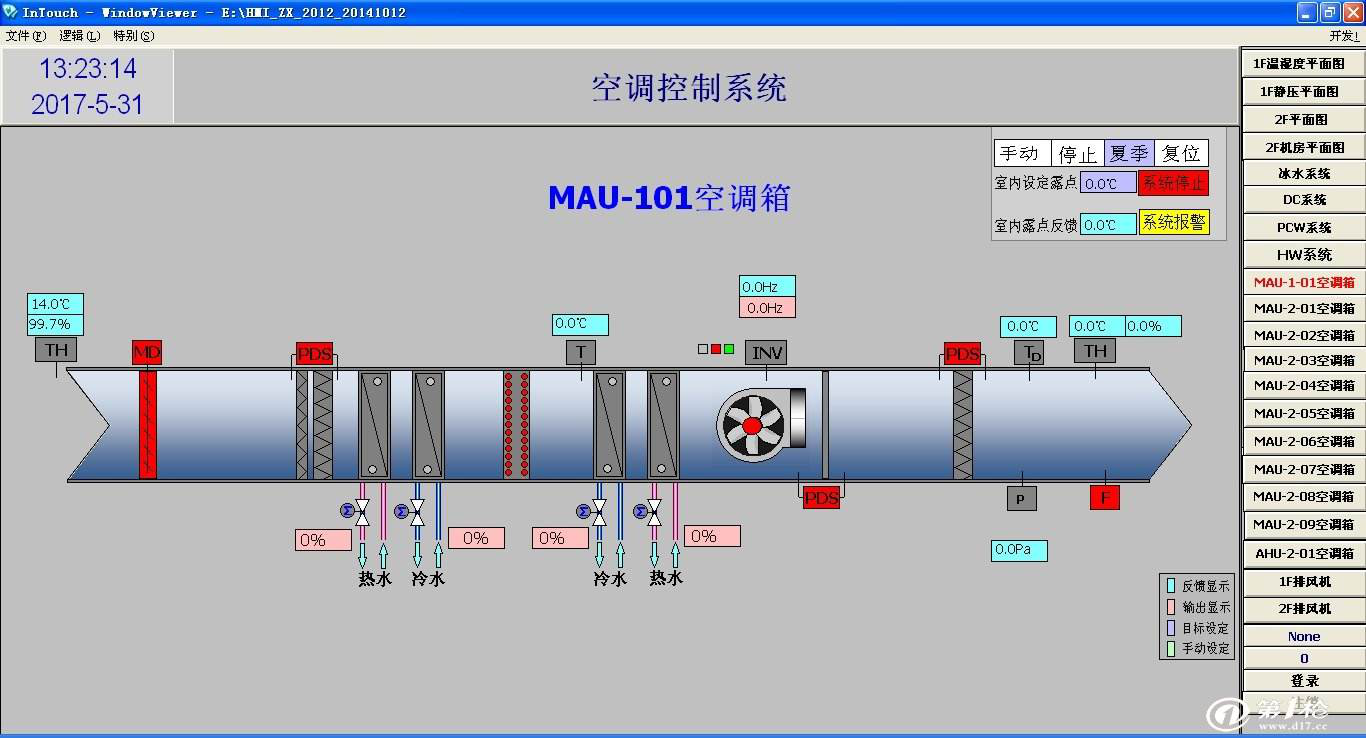Click the red 系统停止 status button
This screenshot has height=738, width=1366.
click(1173, 183)
